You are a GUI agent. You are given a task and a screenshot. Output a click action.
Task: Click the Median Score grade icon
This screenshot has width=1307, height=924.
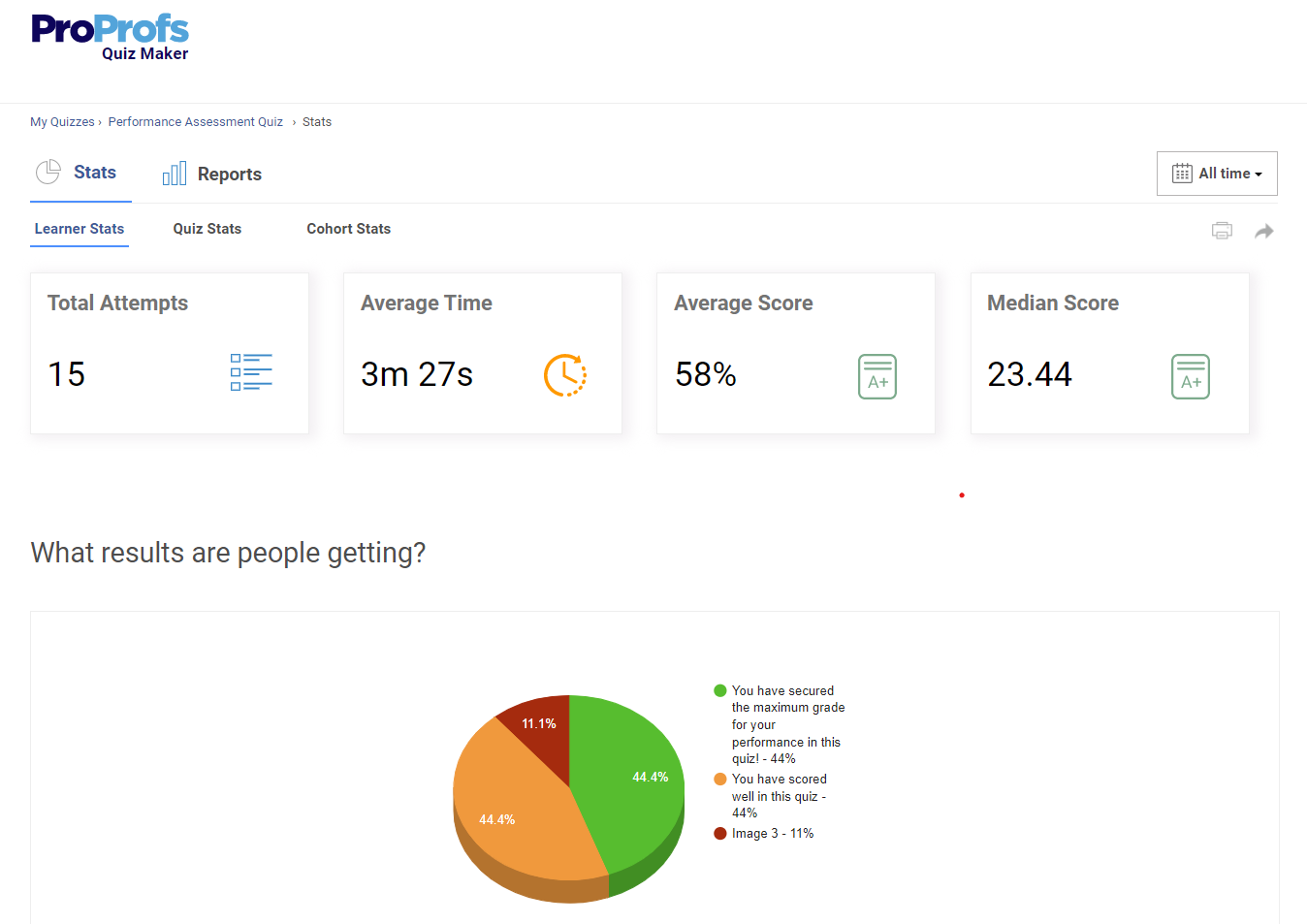pos(1191,377)
